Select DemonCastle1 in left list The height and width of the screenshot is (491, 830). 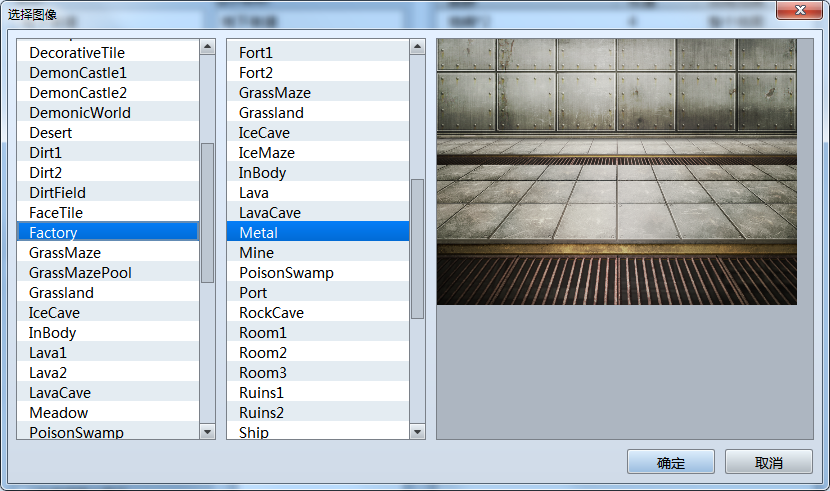coord(108,72)
